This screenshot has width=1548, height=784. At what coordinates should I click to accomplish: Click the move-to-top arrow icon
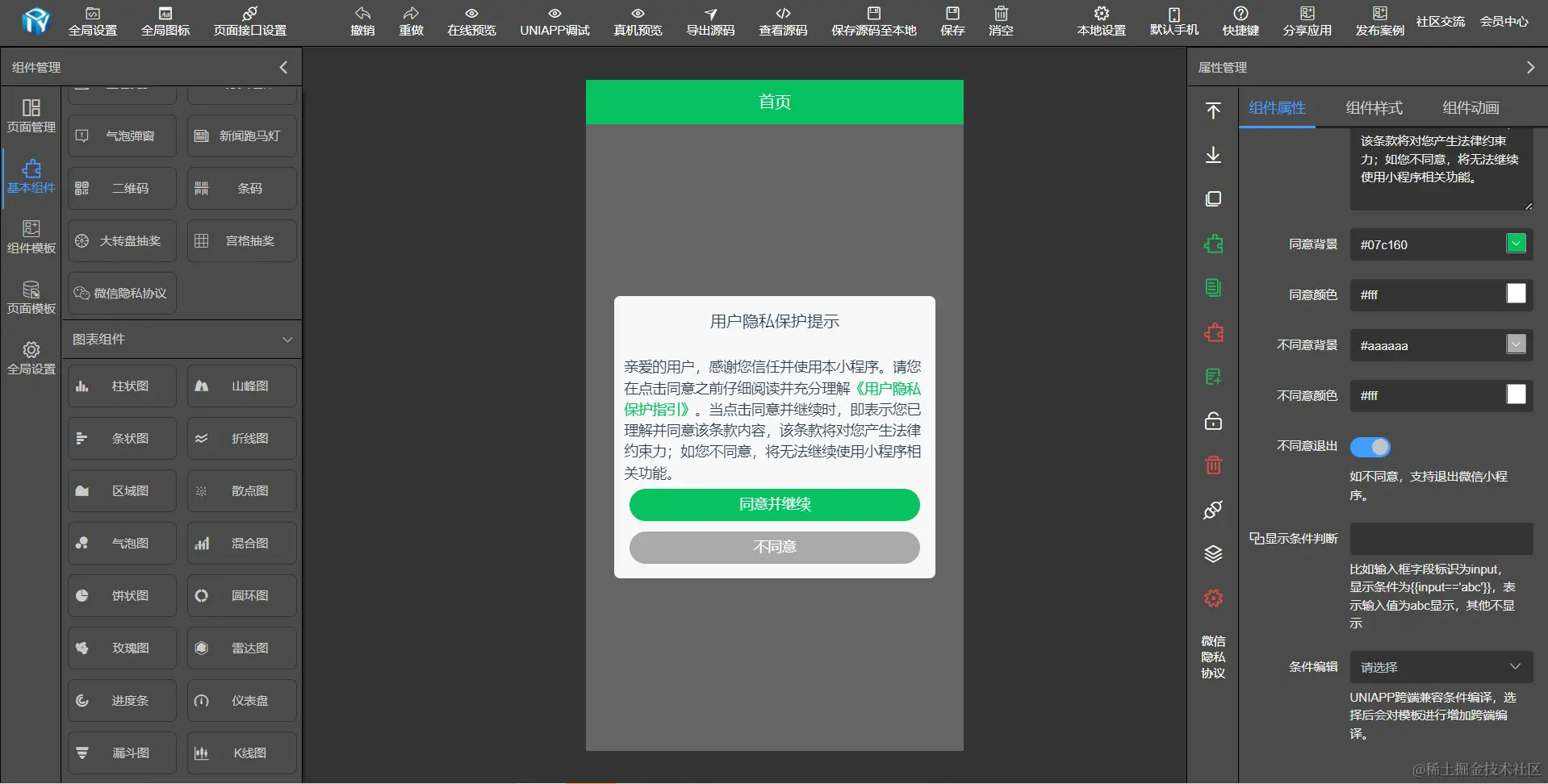(x=1213, y=111)
